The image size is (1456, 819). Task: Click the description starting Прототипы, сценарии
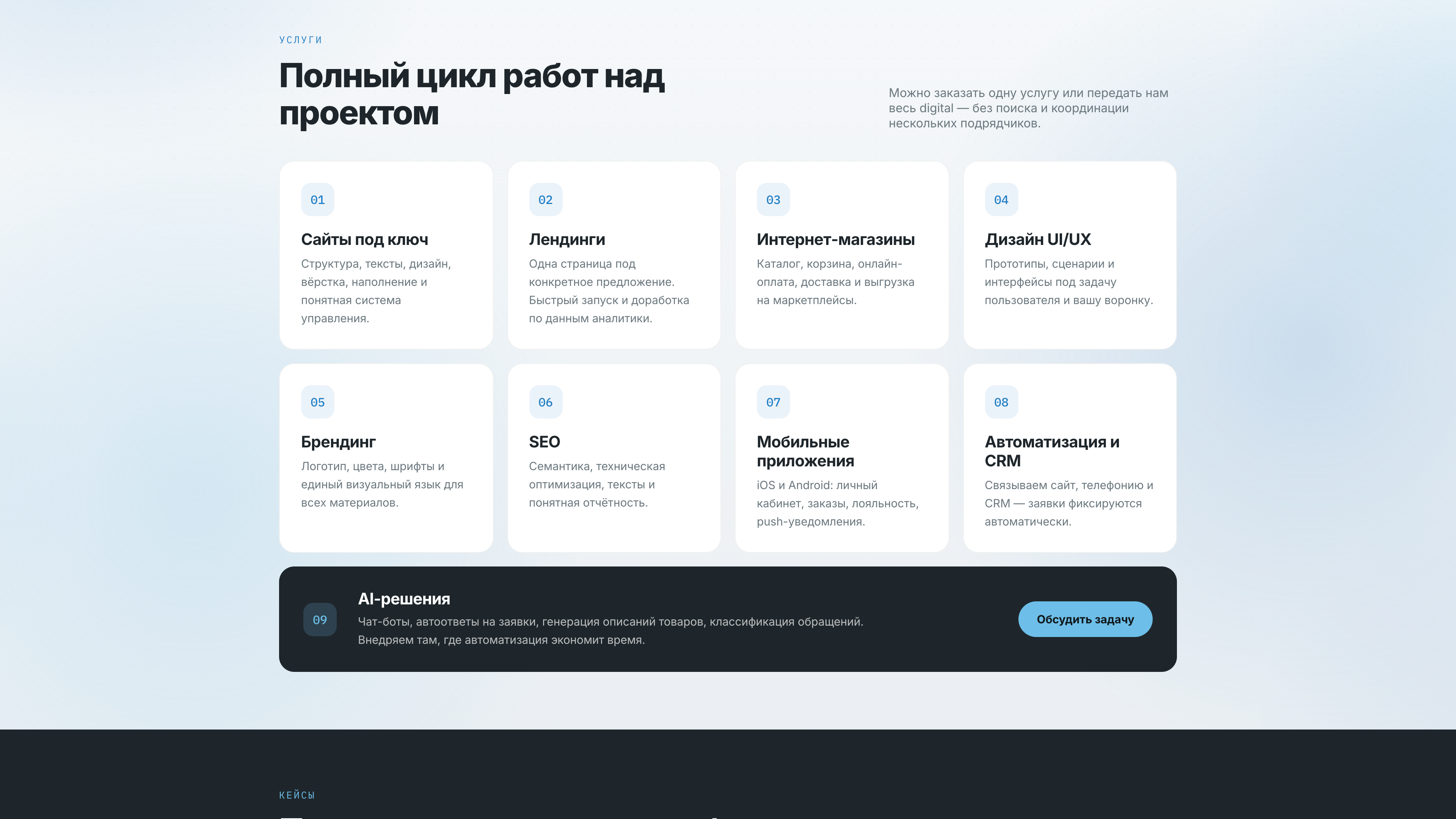(x=1068, y=282)
